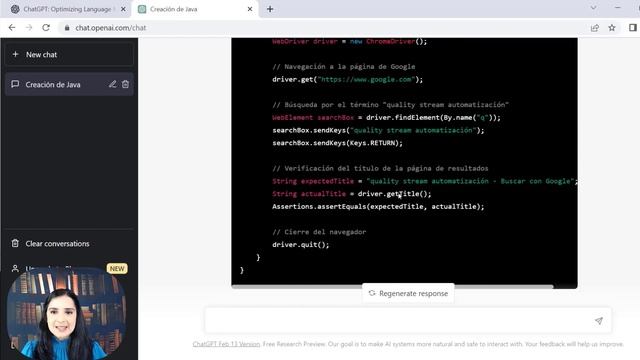Viewport: 640px width, 360px height.
Task: Select the Creación de Java browser tab
Action: [194, 9]
